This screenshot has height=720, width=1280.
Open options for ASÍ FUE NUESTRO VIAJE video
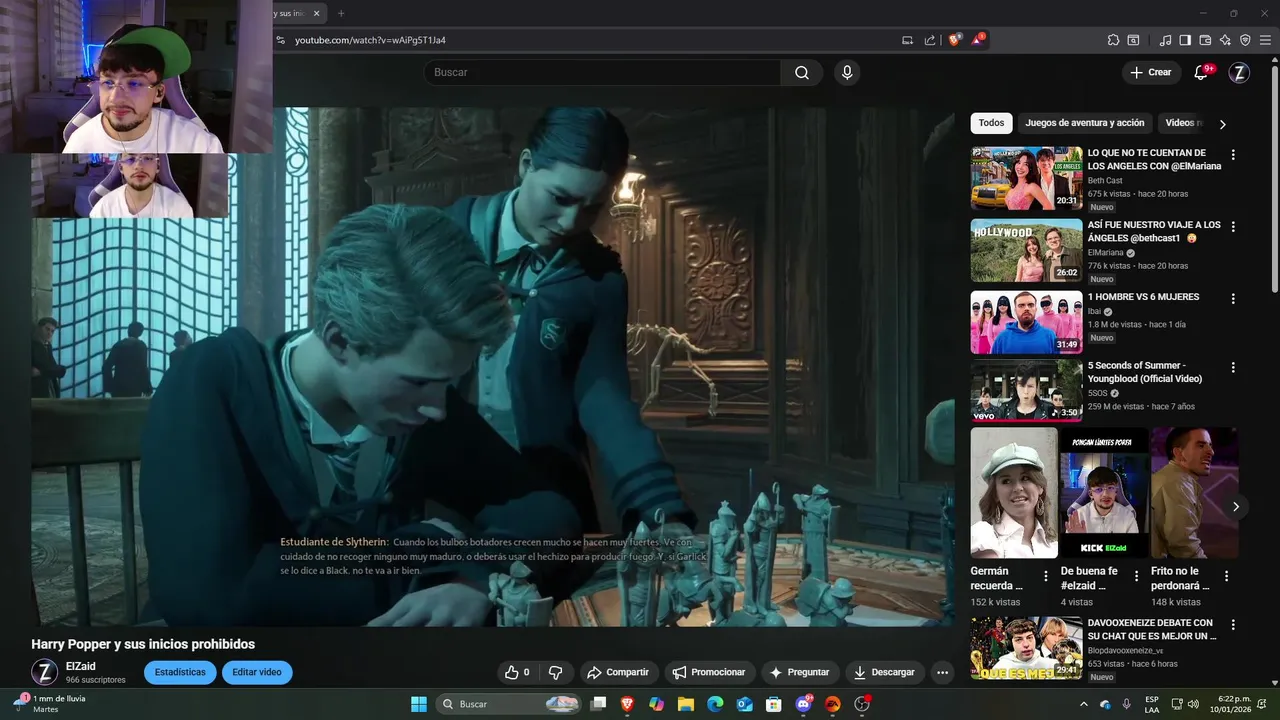[1233, 227]
